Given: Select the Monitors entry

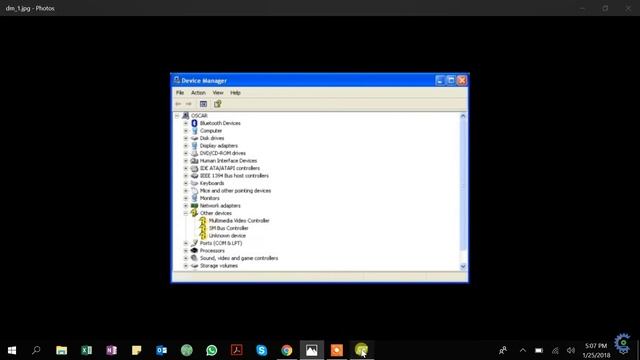Looking at the screenshot, I should [210, 198].
